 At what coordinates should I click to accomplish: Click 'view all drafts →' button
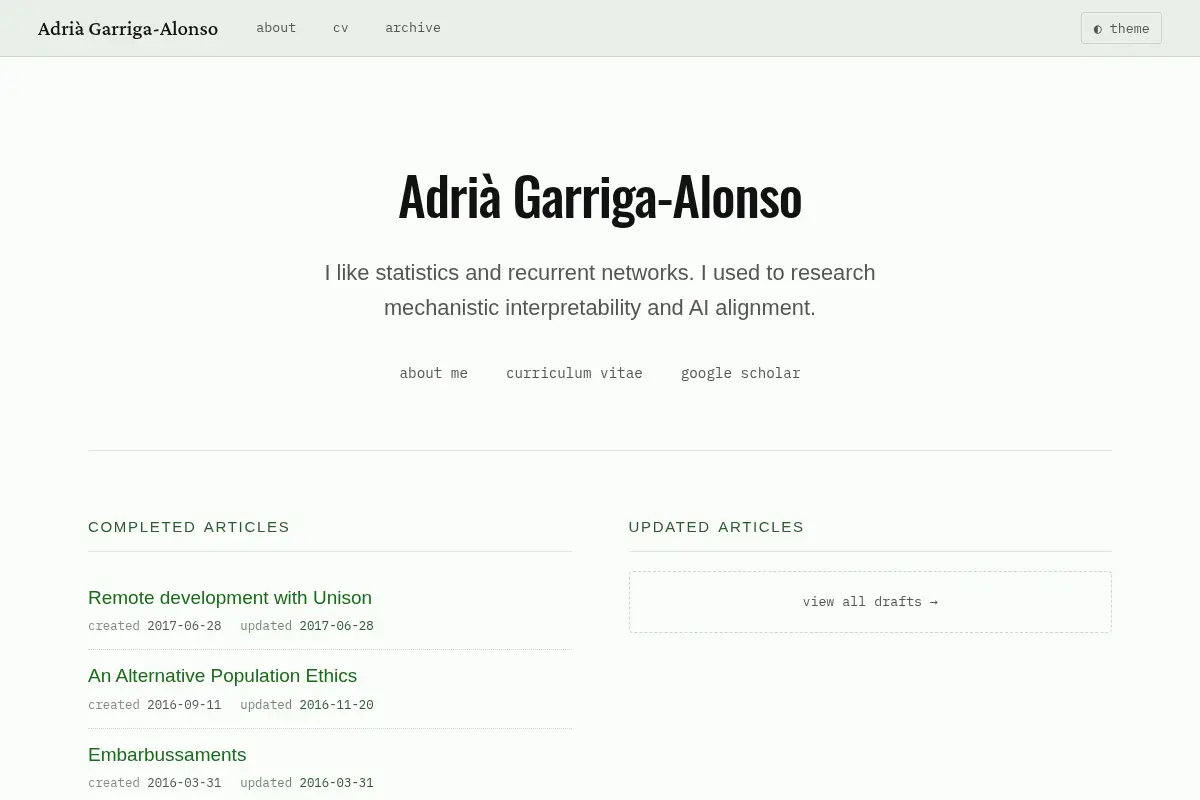click(x=870, y=602)
